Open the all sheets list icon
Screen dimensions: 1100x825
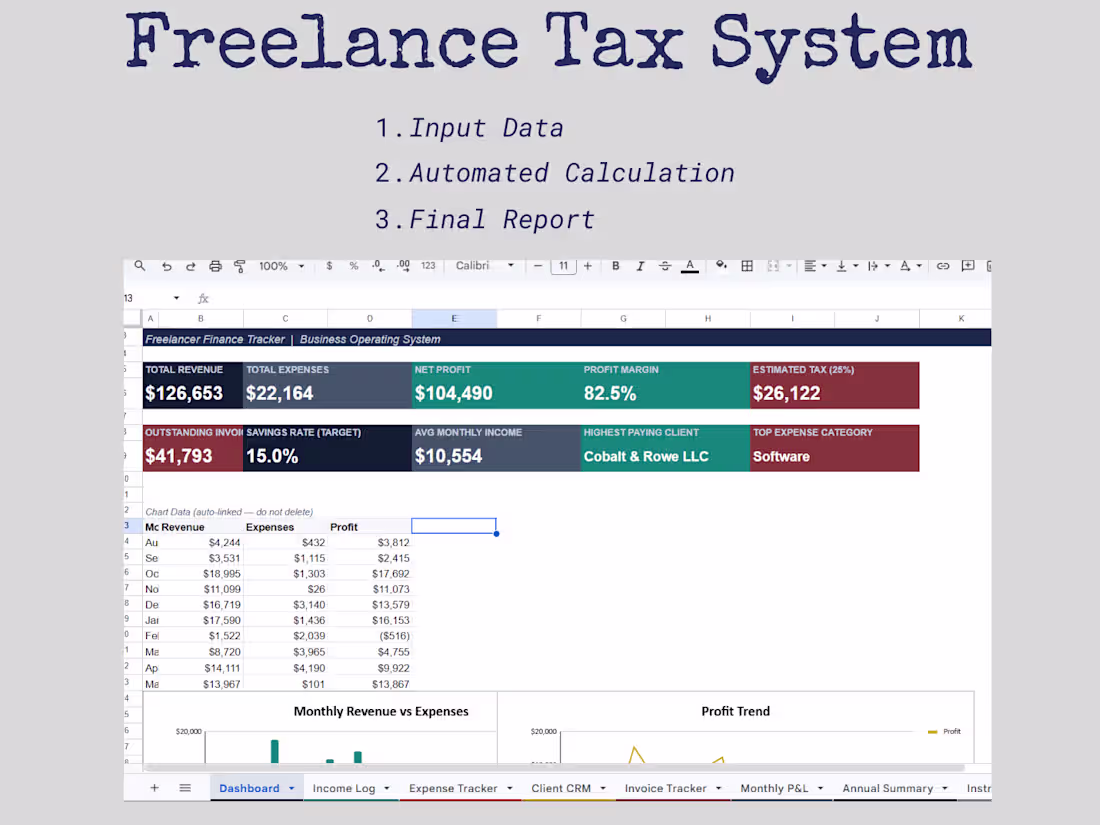tap(185, 788)
